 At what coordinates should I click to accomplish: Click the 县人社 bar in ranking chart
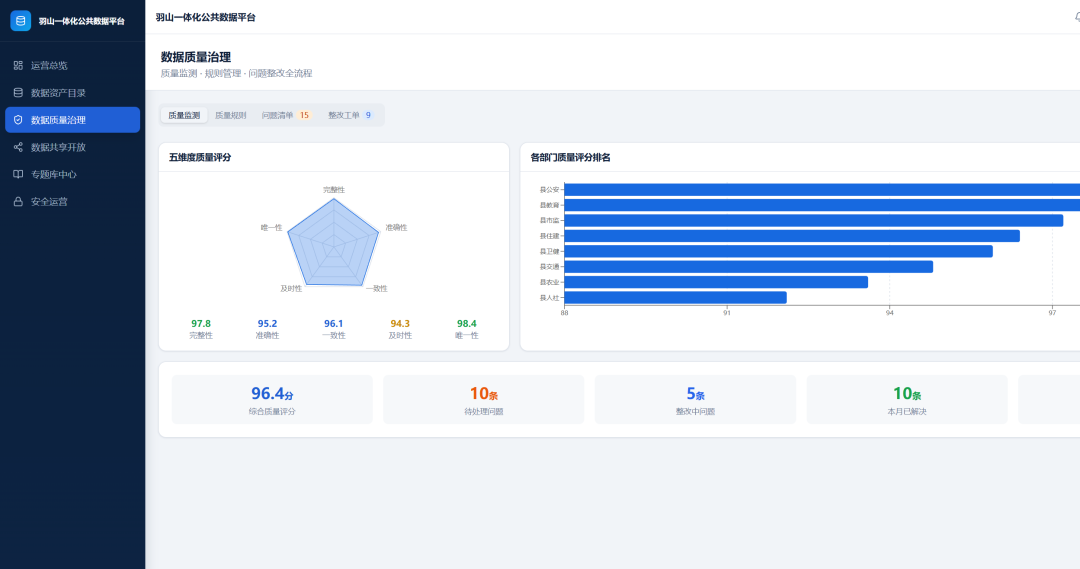click(x=675, y=298)
